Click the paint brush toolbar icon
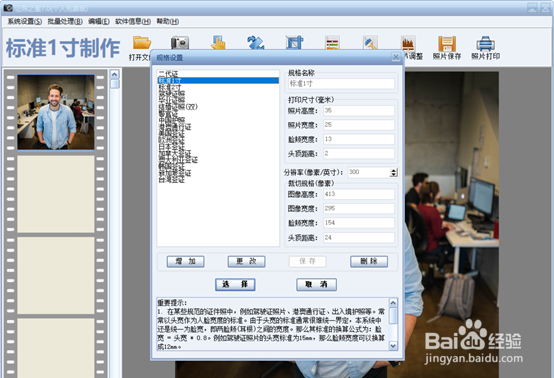 point(370,42)
